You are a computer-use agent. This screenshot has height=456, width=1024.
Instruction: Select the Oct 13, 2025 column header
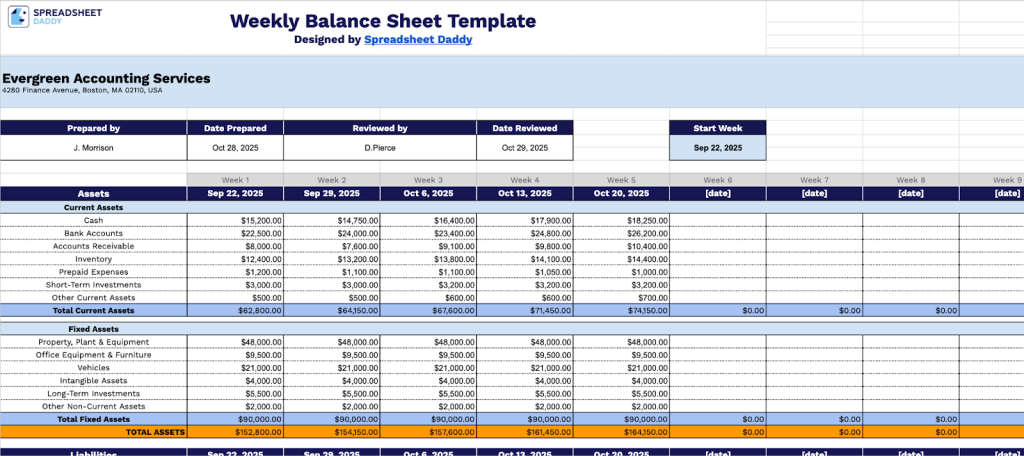pyautogui.click(x=525, y=193)
